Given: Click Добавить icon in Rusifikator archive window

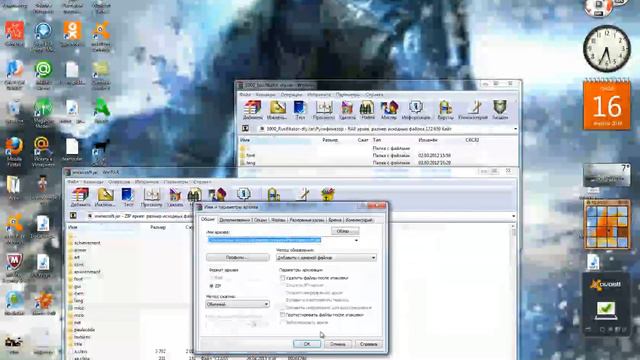Looking at the screenshot, I should (x=253, y=110).
